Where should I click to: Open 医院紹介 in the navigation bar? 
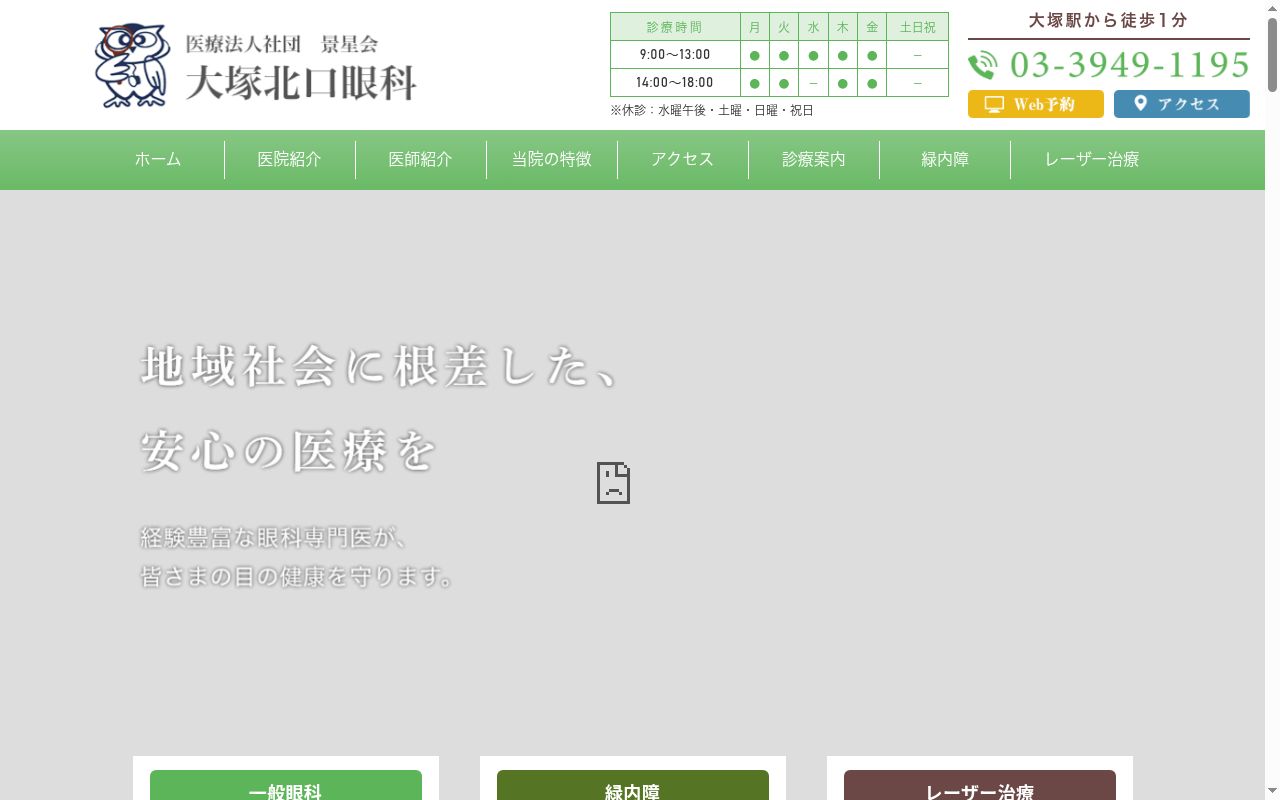[290, 160]
